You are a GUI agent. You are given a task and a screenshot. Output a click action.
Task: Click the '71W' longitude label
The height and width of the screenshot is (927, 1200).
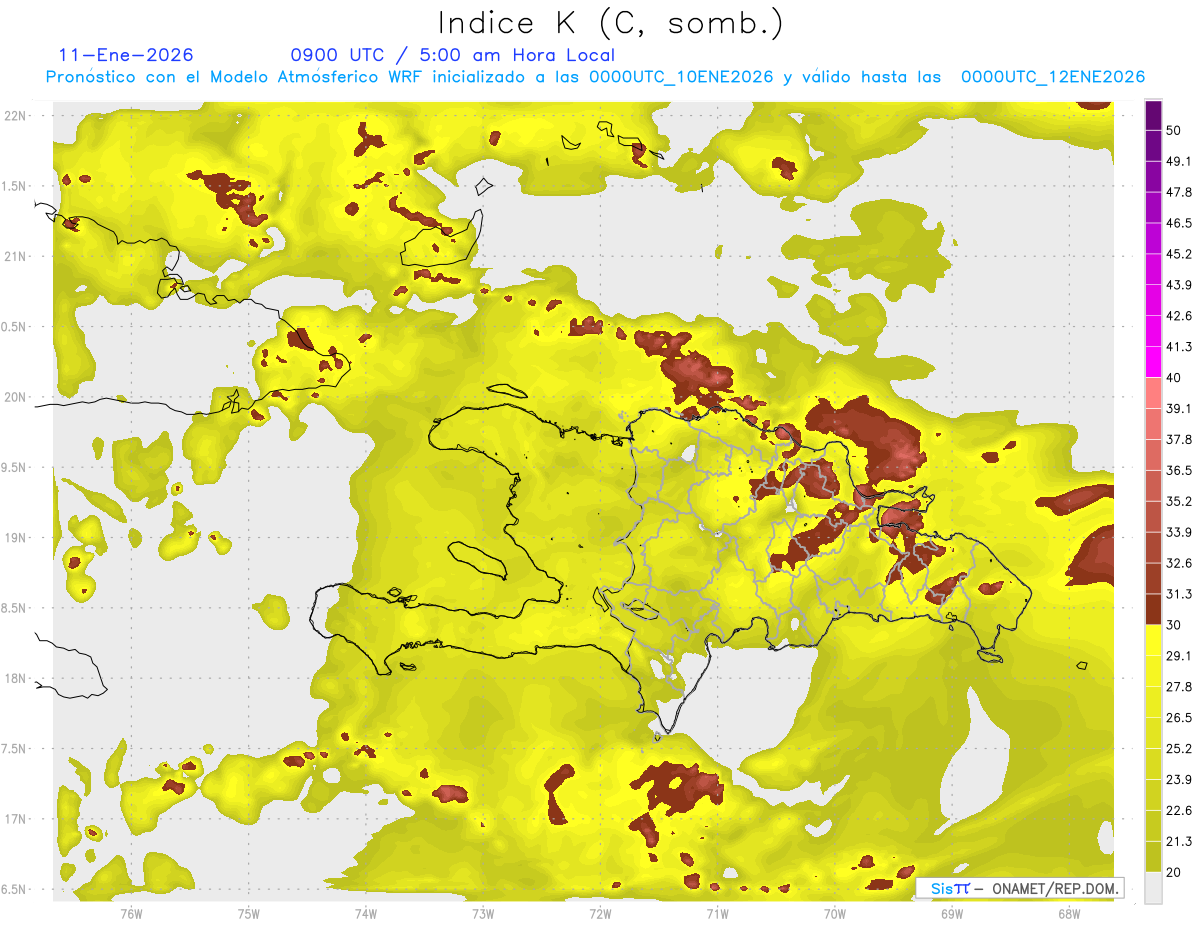[717, 914]
